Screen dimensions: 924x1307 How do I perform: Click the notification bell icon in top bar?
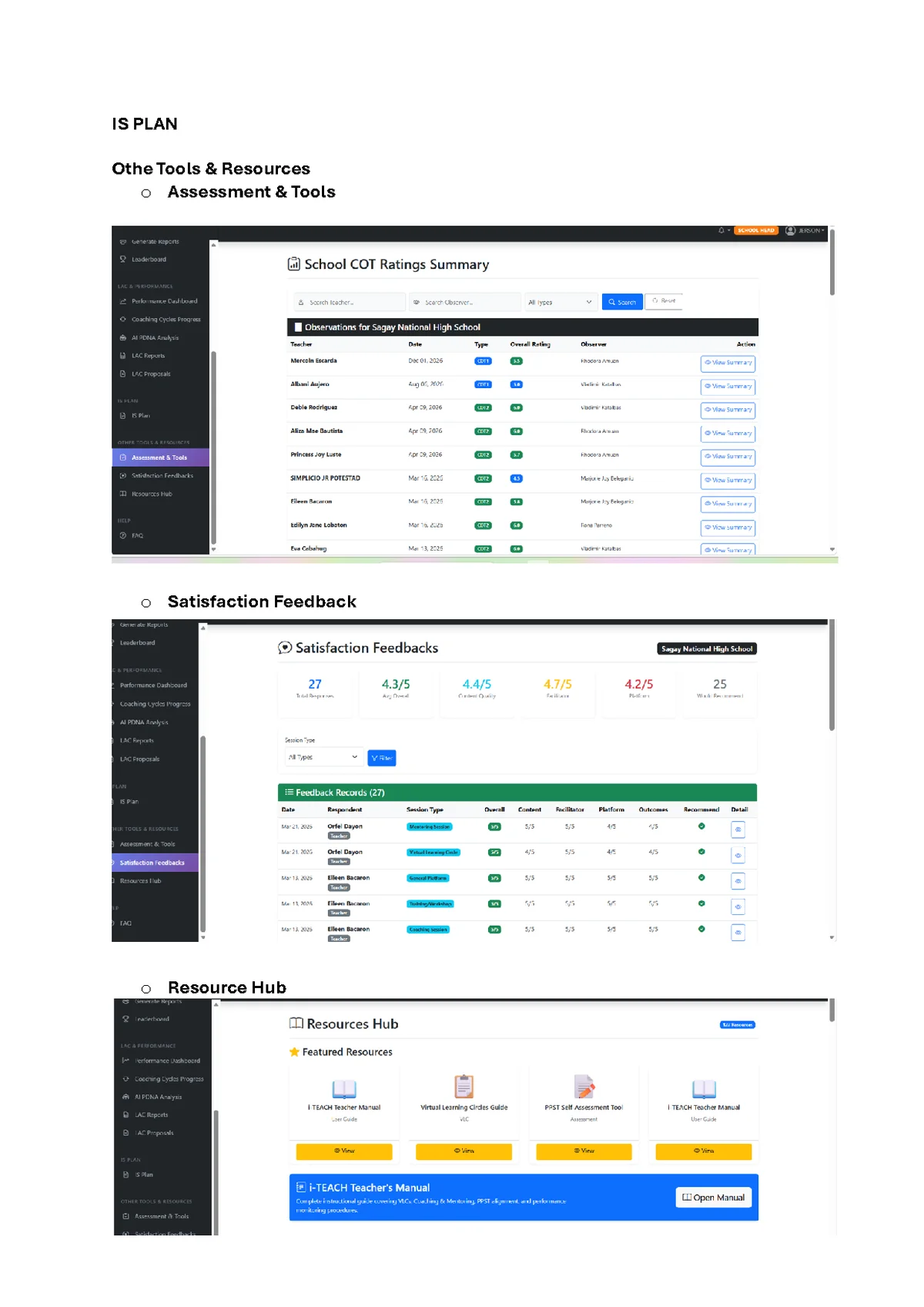[721, 230]
